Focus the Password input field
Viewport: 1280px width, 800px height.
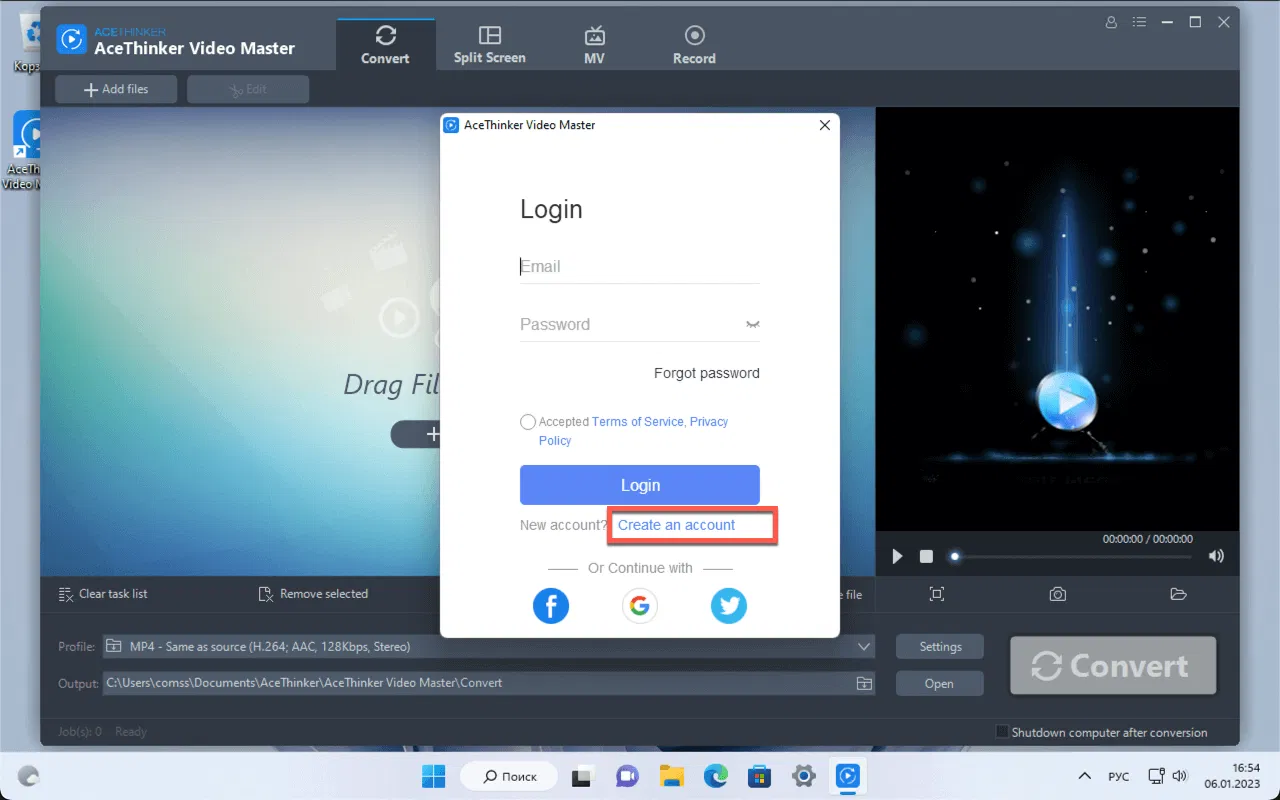tap(630, 324)
